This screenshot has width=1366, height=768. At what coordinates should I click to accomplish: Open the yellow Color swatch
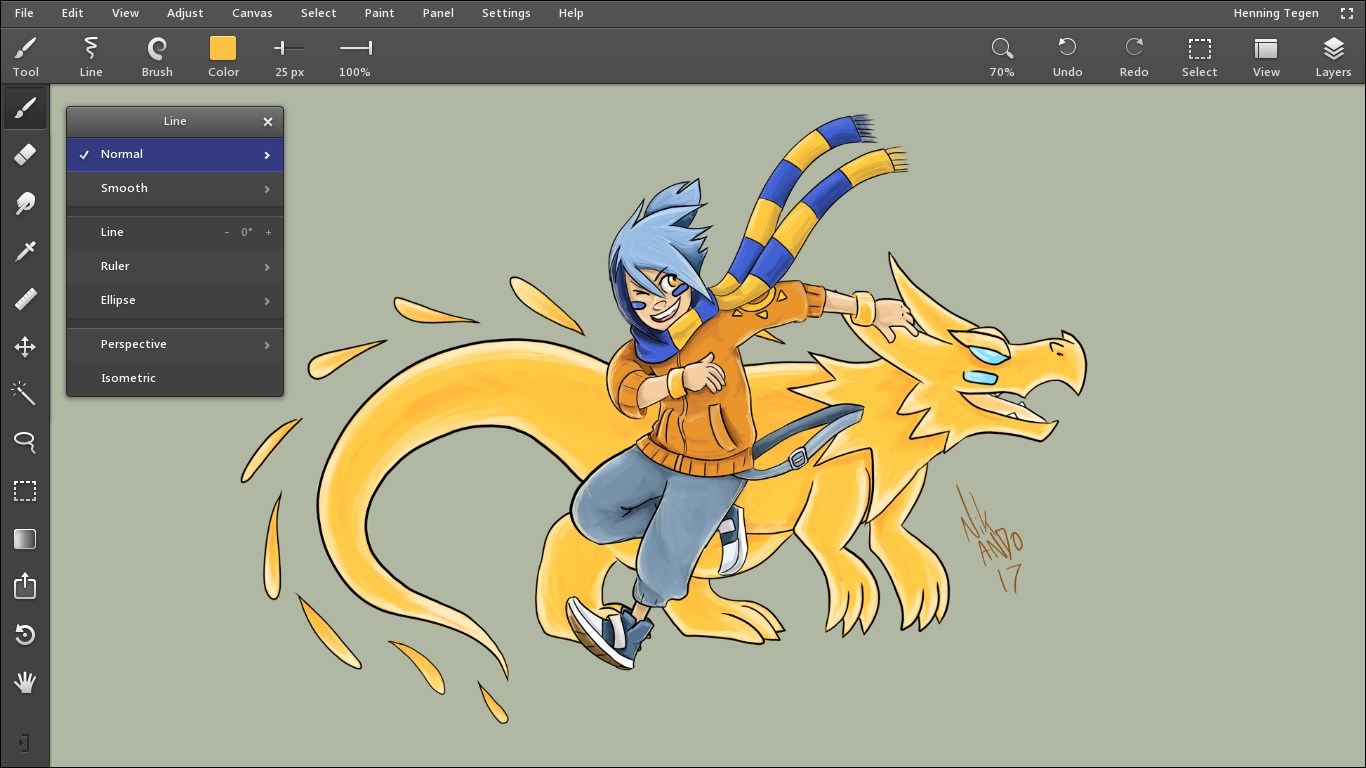pos(223,48)
